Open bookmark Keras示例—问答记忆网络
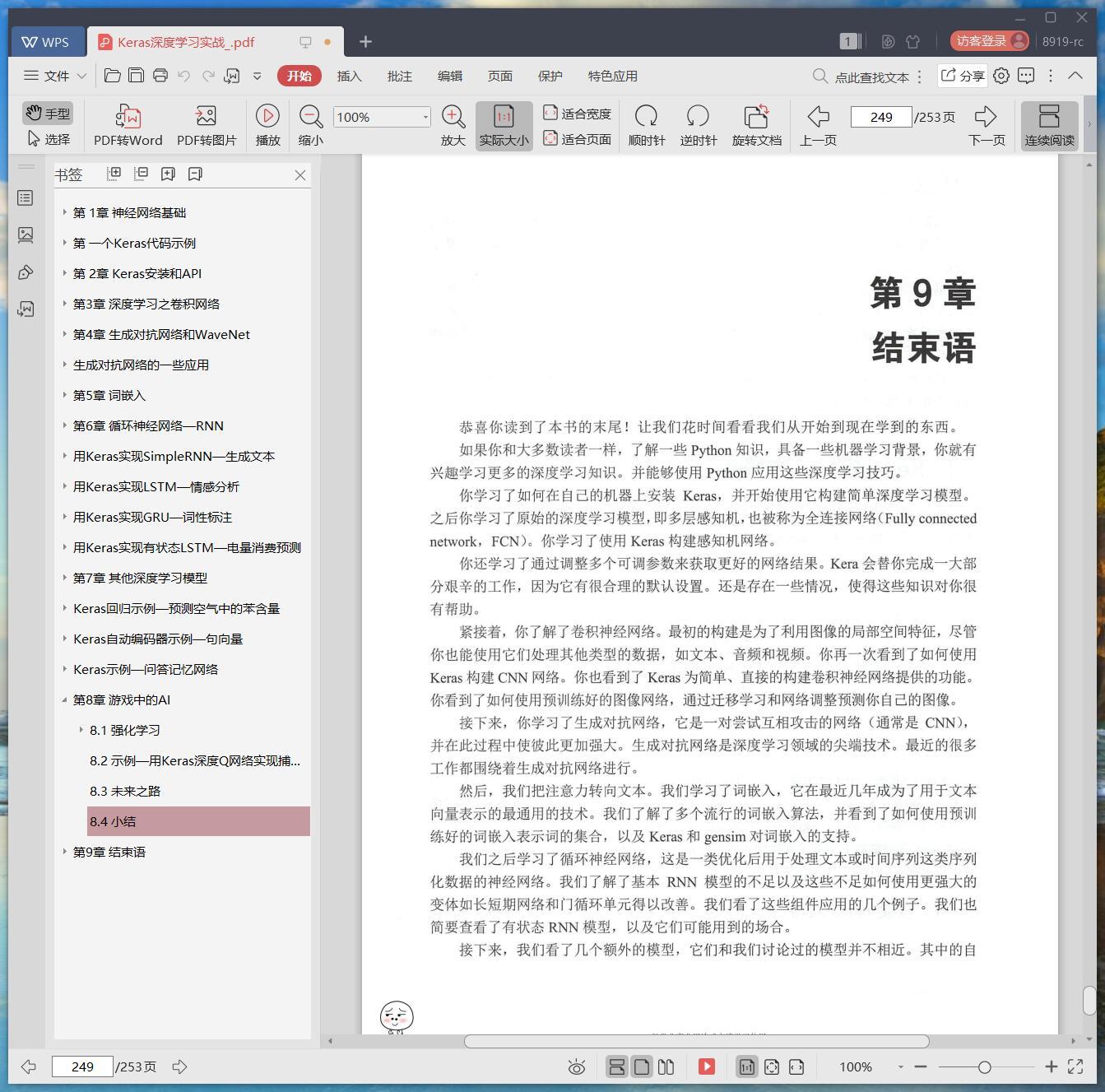Image resolution: width=1105 pixels, height=1092 pixels. (146, 669)
